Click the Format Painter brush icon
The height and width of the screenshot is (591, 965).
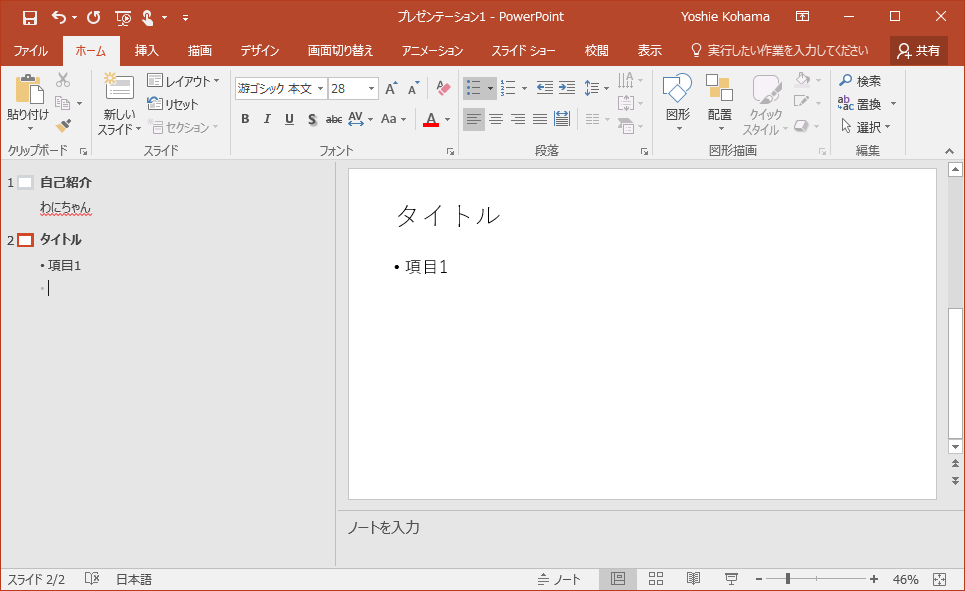click(x=63, y=126)
